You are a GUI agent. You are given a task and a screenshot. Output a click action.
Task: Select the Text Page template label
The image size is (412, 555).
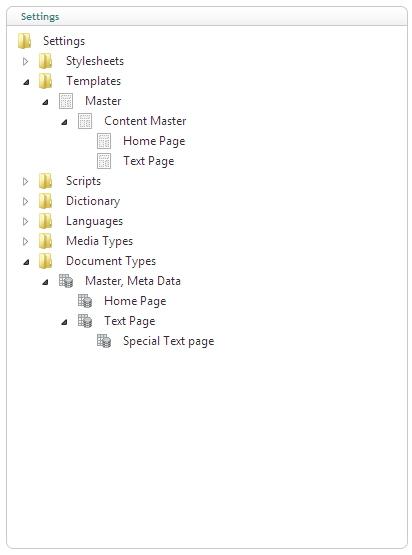point(149,161)
